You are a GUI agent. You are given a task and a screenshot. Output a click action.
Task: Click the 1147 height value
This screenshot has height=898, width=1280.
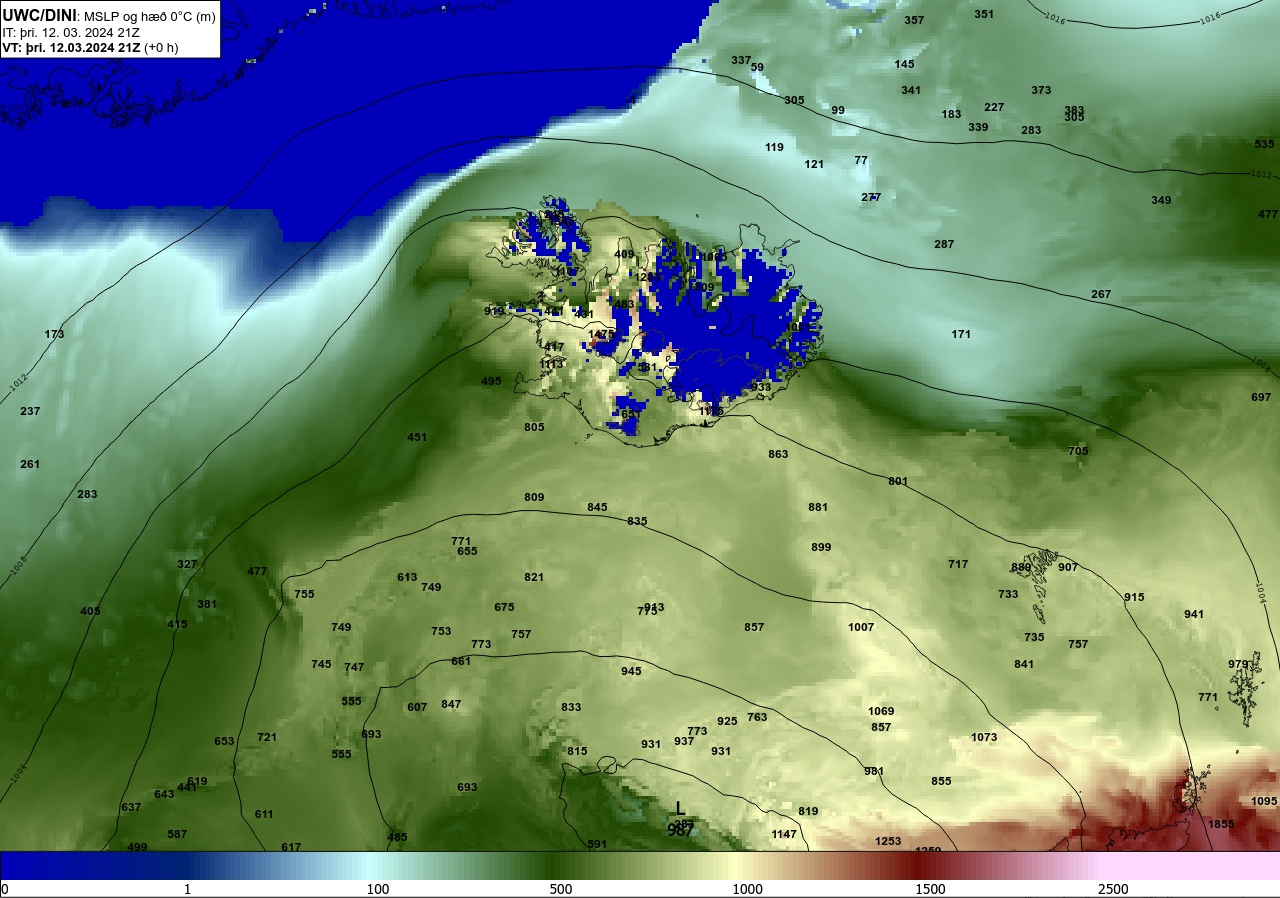[x=784, y=834]
